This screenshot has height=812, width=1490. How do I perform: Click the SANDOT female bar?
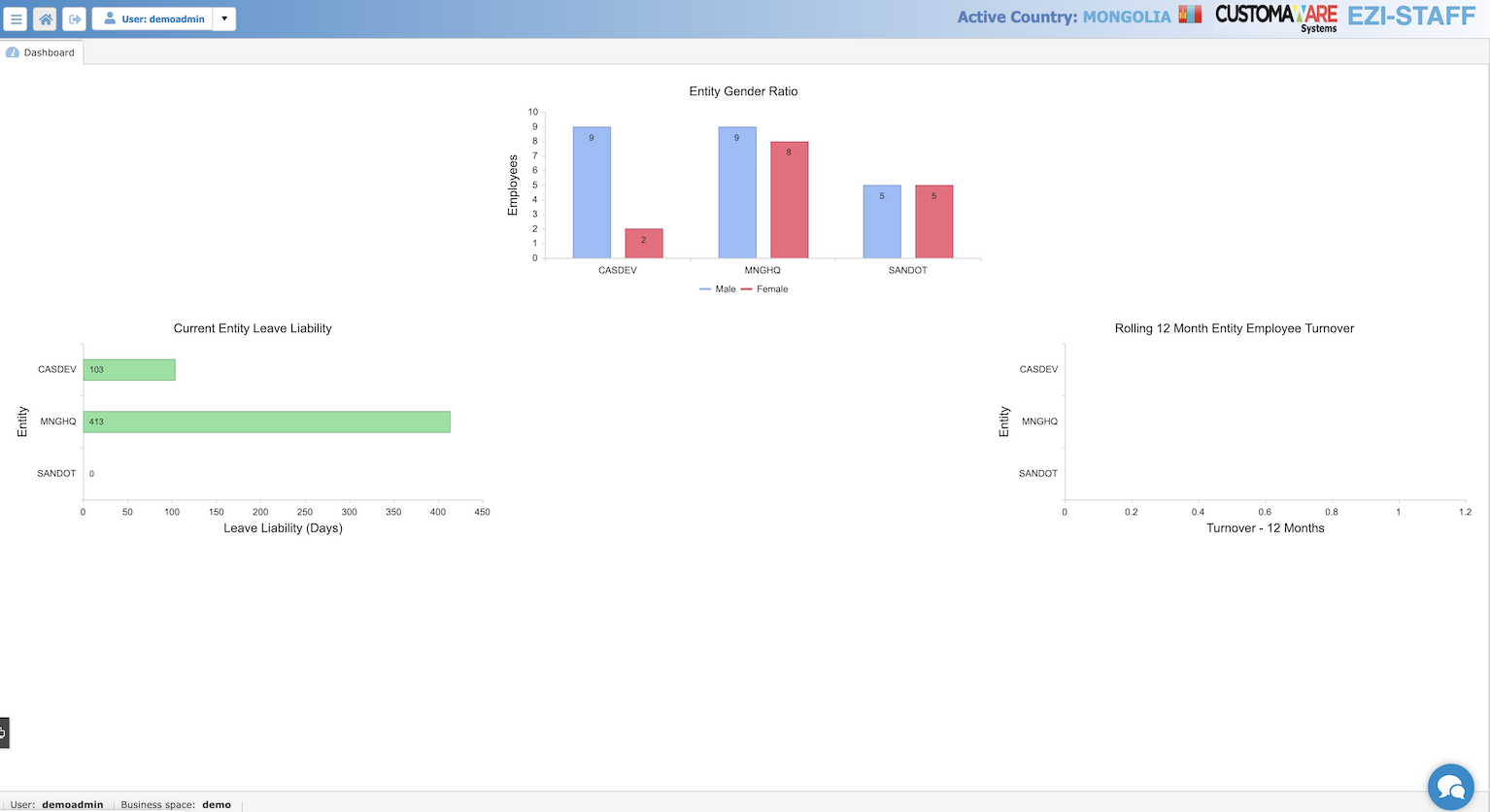[x=934, y=221]
